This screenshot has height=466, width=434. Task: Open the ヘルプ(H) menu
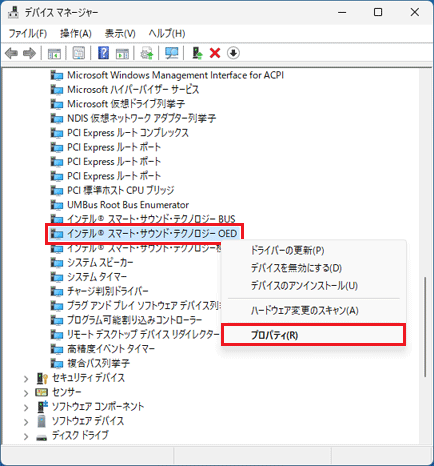(167, 33)
